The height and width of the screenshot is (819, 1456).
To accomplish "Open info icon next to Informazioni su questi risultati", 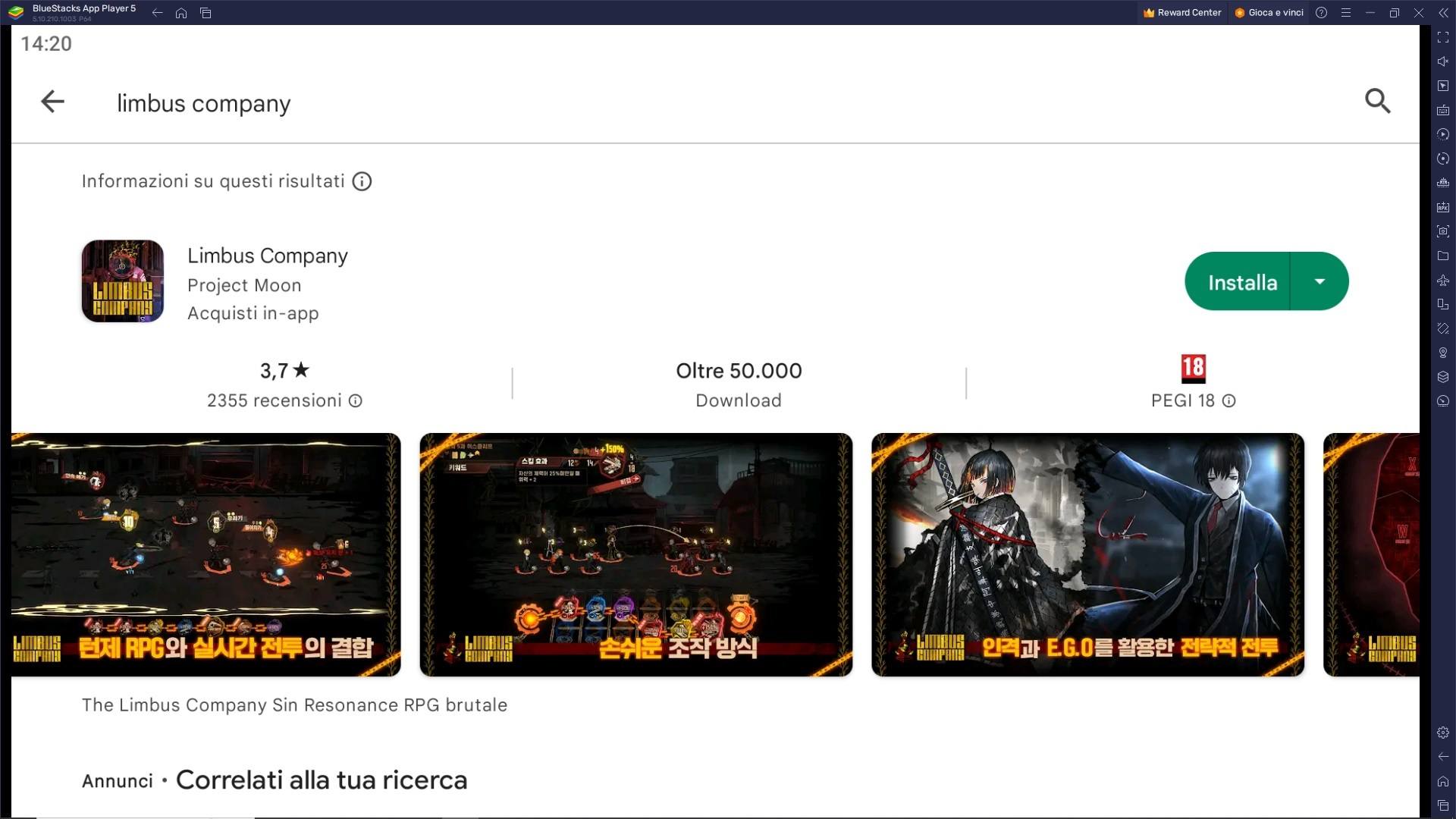I will click(362, 181).
